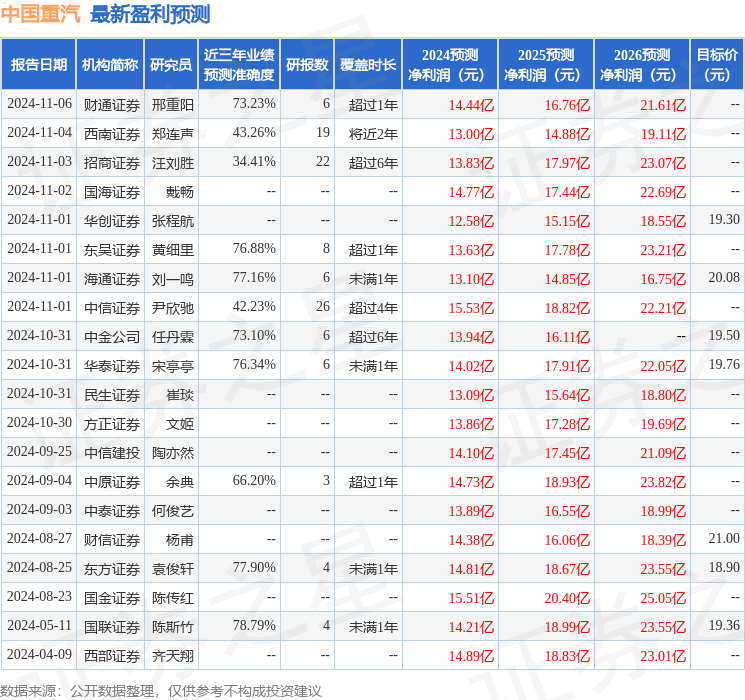Select the 中原证券 institution cell
The width and height of the screenshot is (745, 700).
point(112,481)
